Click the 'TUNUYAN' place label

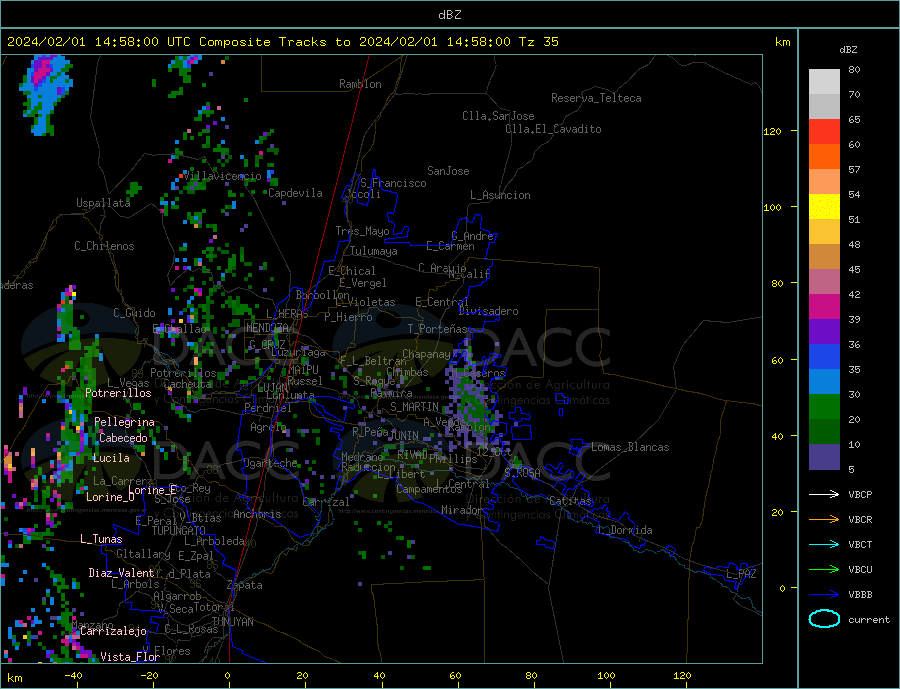pos(232,622)
